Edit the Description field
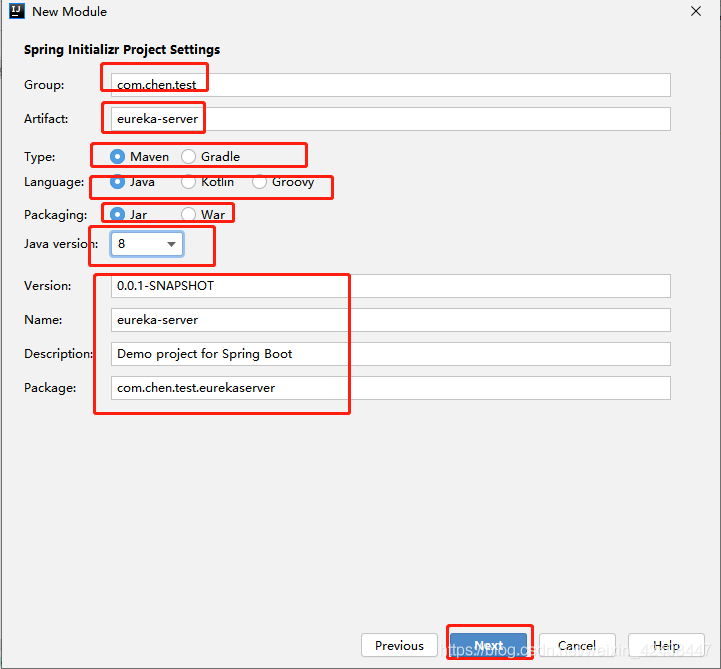This screenshot has height=669, width=721. tap(390, 354)
